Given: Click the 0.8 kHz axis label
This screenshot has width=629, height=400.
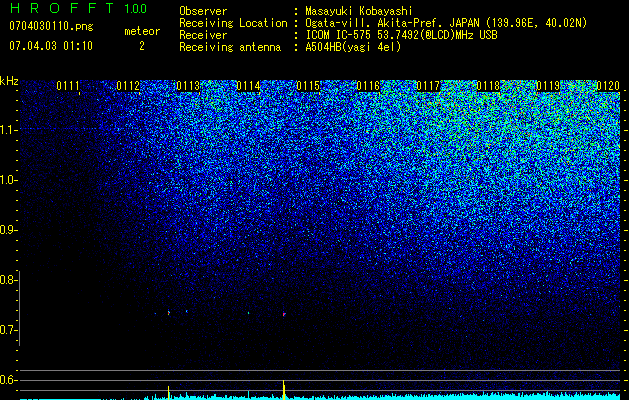Looking at the screenshot, I should click(x=7, y=280).
